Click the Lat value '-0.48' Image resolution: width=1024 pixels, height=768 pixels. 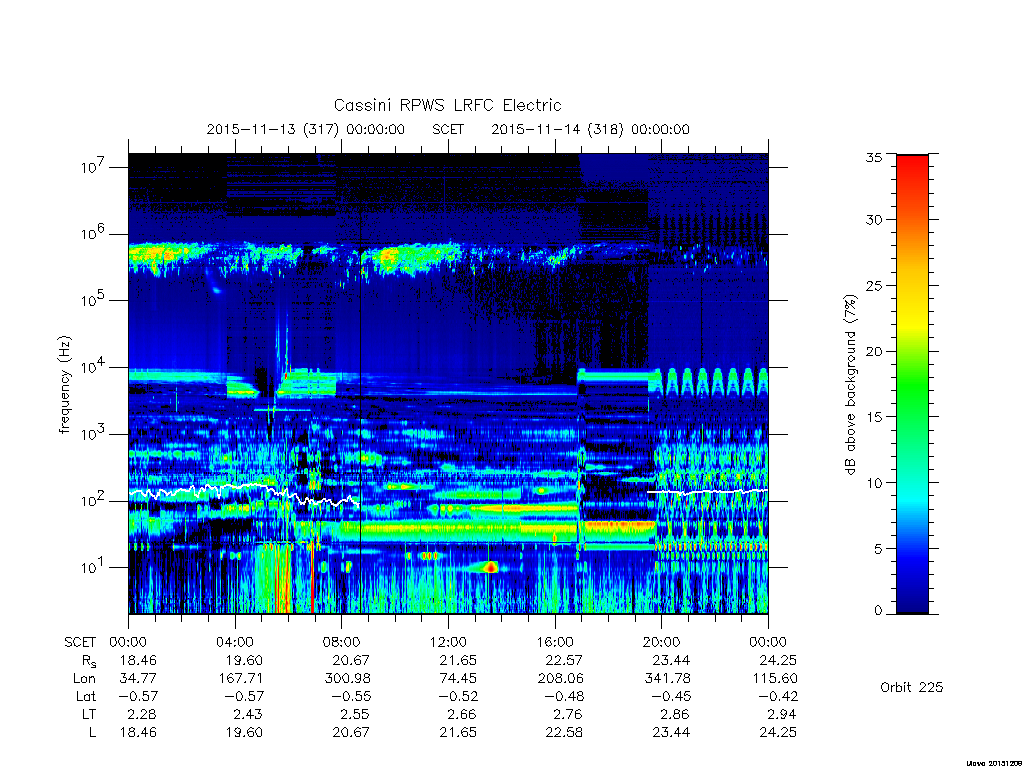click(x=564, y=696)
